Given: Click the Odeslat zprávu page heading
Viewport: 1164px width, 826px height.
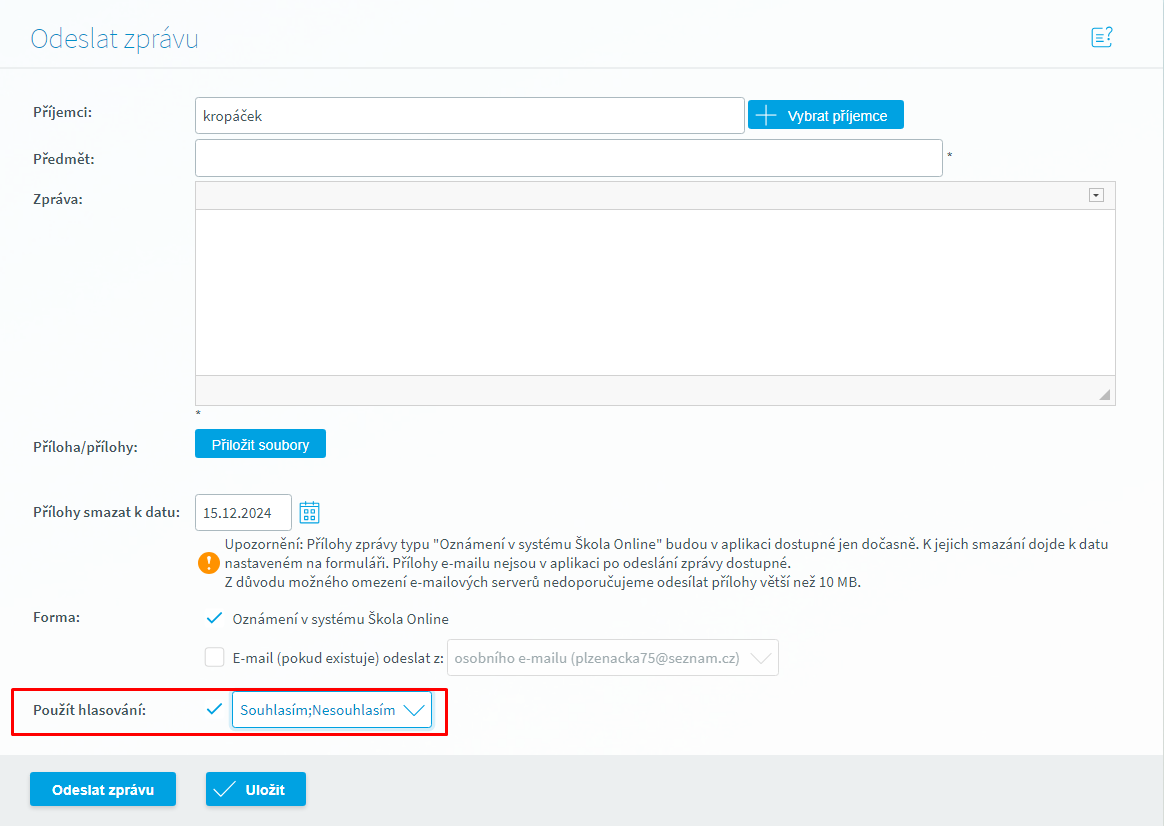Looking at the screenshot, I should click(114, 39).
